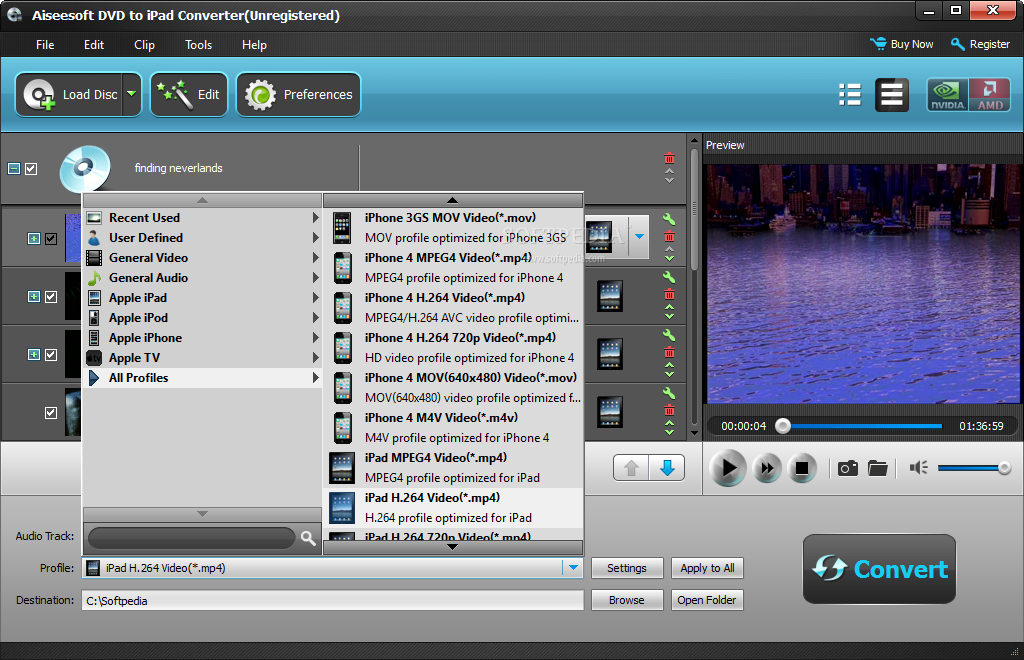
Task: Click the profile search magnifier icon
Action: click(308, 538)
